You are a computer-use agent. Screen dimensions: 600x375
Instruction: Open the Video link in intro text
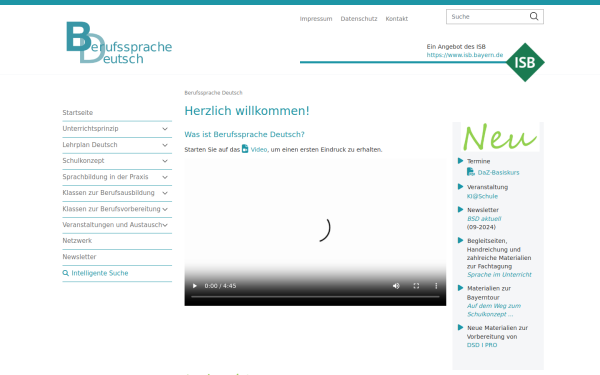pos(259,150)
